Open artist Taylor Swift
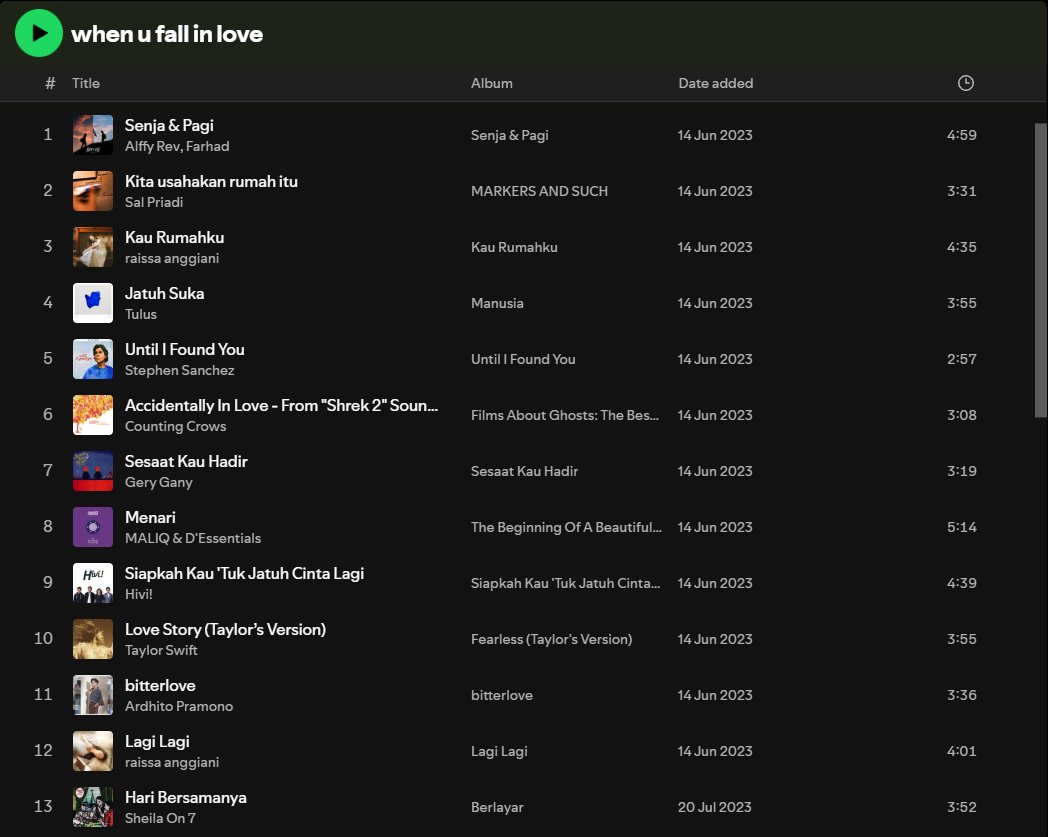 tap(161, 650)
